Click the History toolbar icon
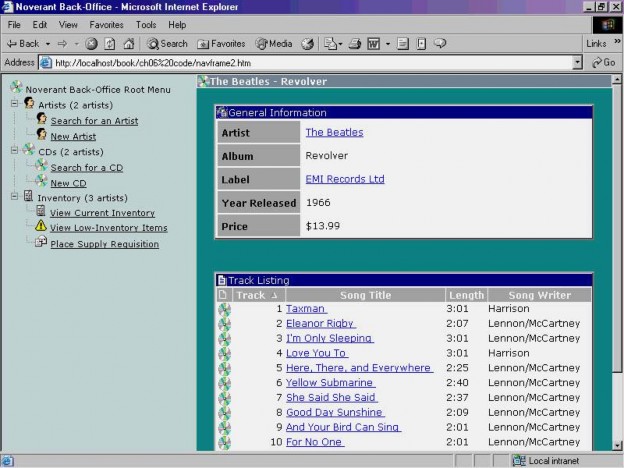 click(307, 44)
